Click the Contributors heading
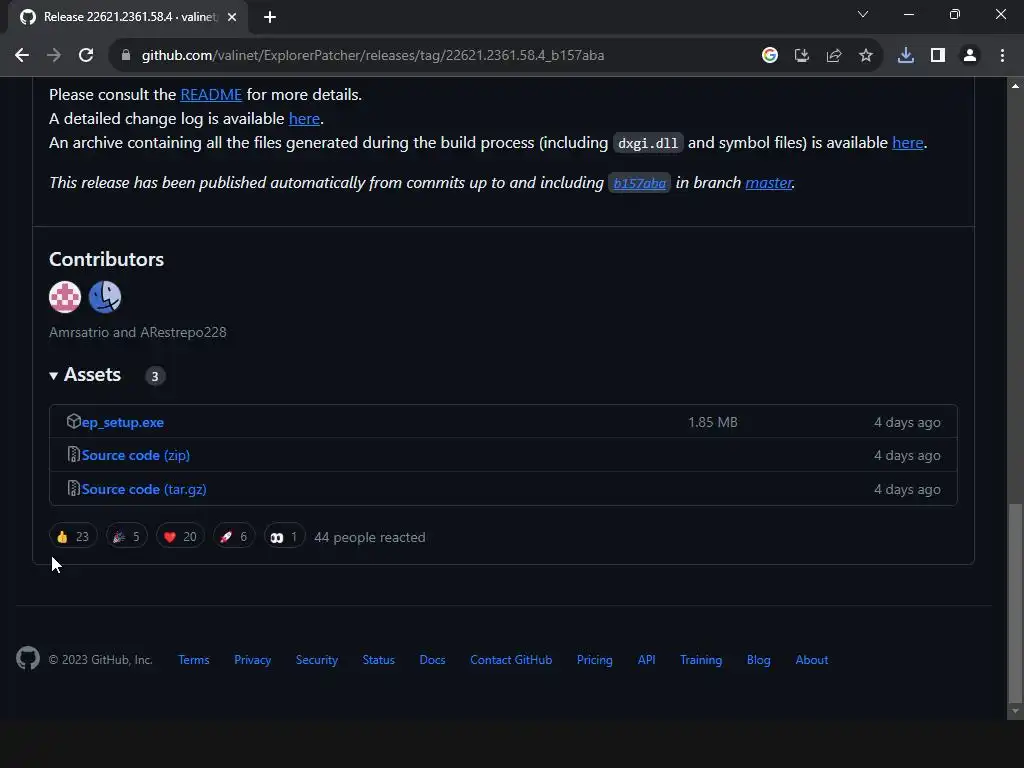 pyautogui.click(x=106, y=259)
